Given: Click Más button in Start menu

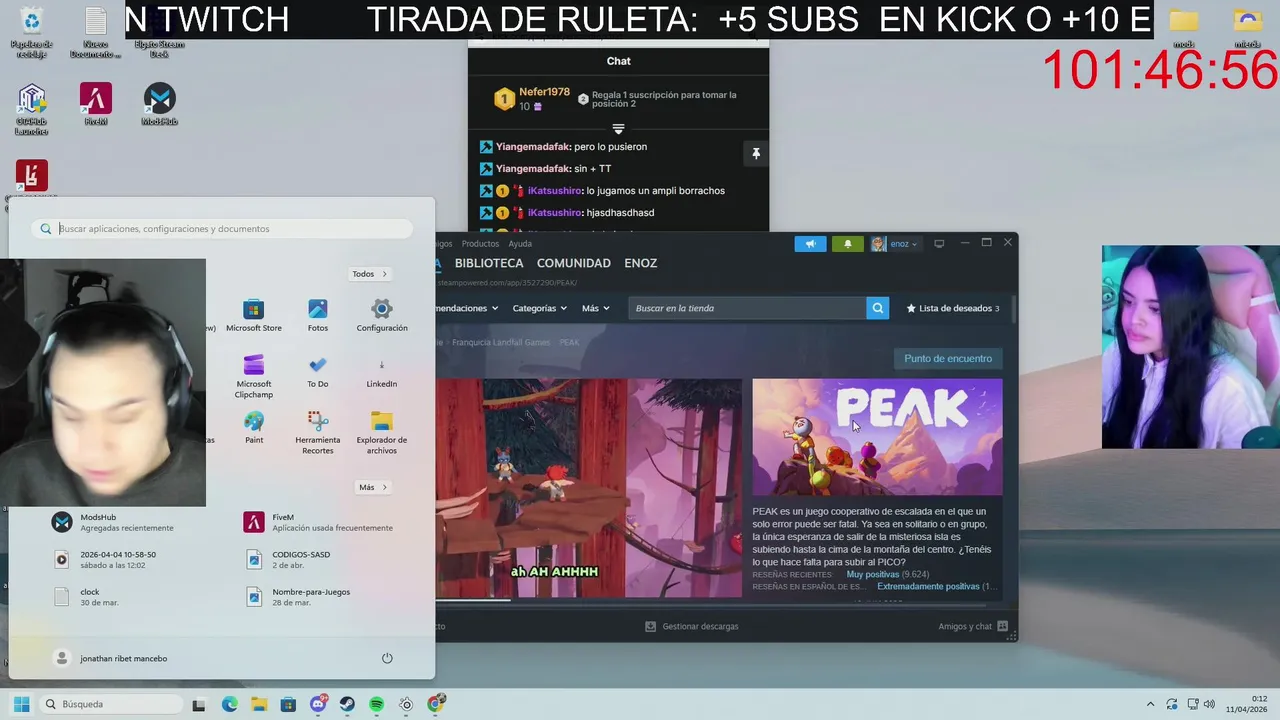Looking at the screenshot, I should tap(373, 487).
